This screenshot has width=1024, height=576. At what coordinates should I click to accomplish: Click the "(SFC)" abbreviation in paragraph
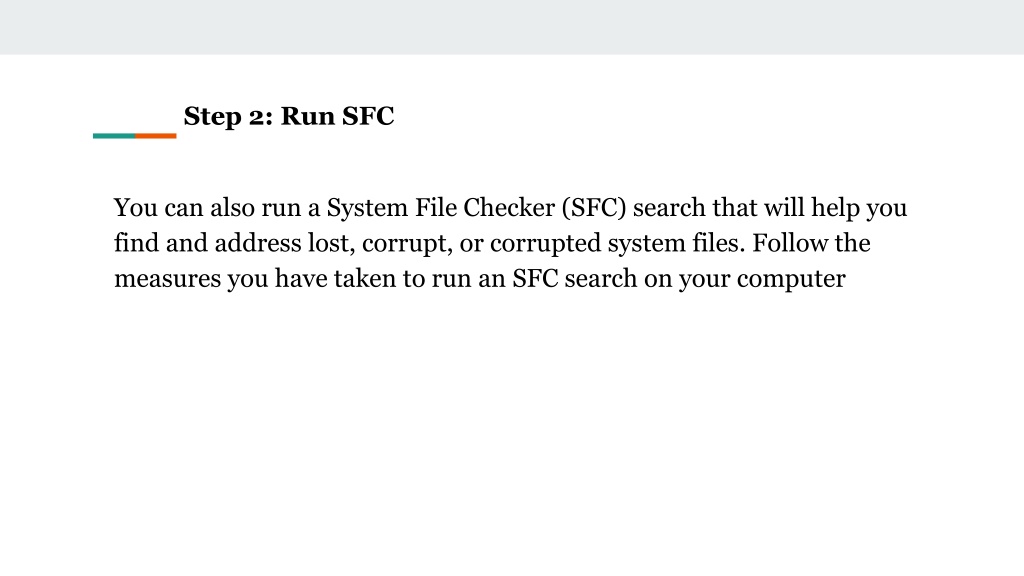tap(594, 208)
